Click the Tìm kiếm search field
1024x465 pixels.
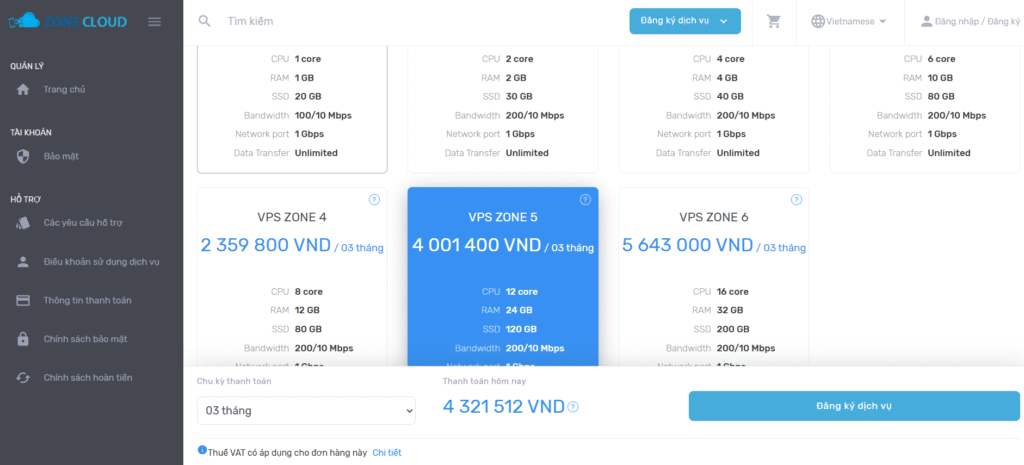[x=400, y=21]
